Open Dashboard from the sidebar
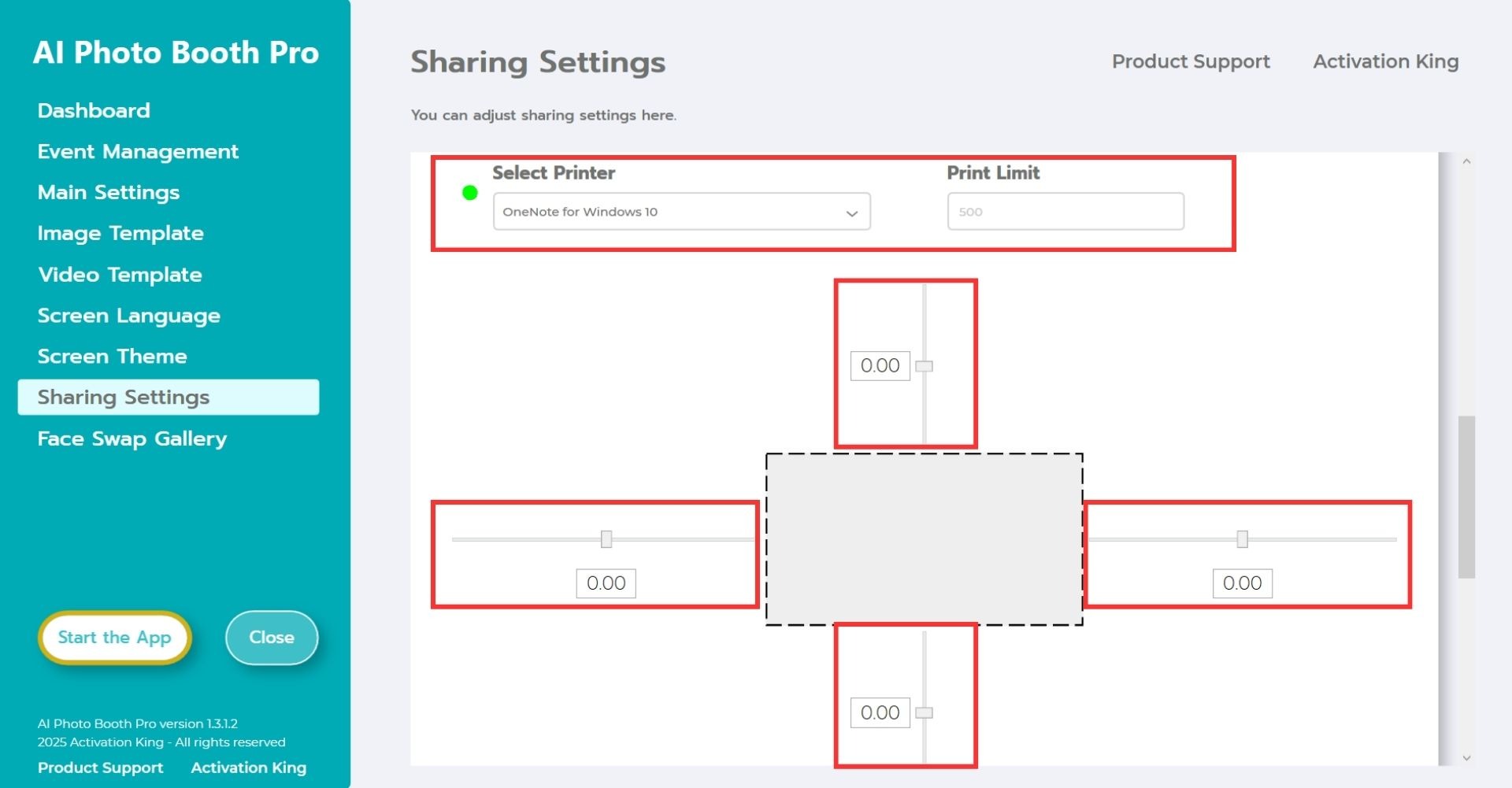Image resolution: width=1512 pixels, height=788 pixels. pyautogui.click(x=94, y=111)
